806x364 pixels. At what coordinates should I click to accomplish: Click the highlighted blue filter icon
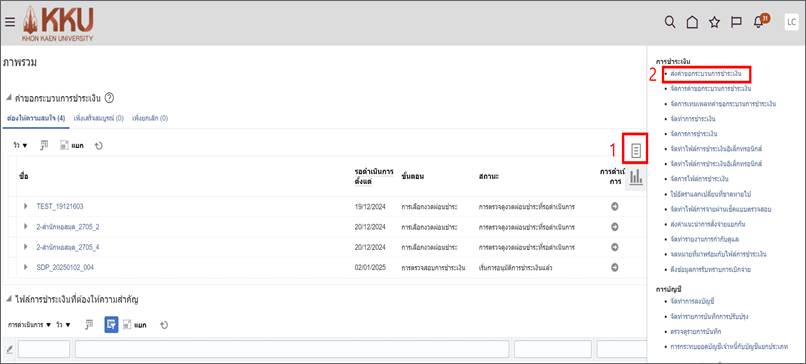pos(112,324)
